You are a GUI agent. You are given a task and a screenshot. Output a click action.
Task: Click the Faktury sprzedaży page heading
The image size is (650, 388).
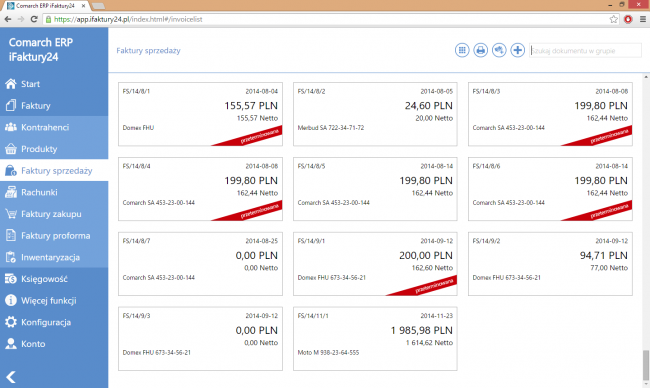tap(148, 51)
